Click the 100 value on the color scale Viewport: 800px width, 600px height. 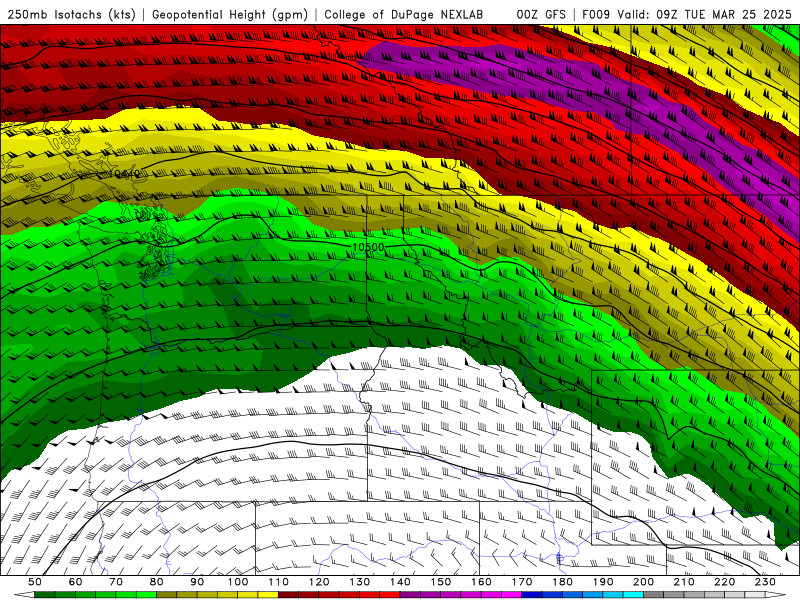tap(238, 582)
